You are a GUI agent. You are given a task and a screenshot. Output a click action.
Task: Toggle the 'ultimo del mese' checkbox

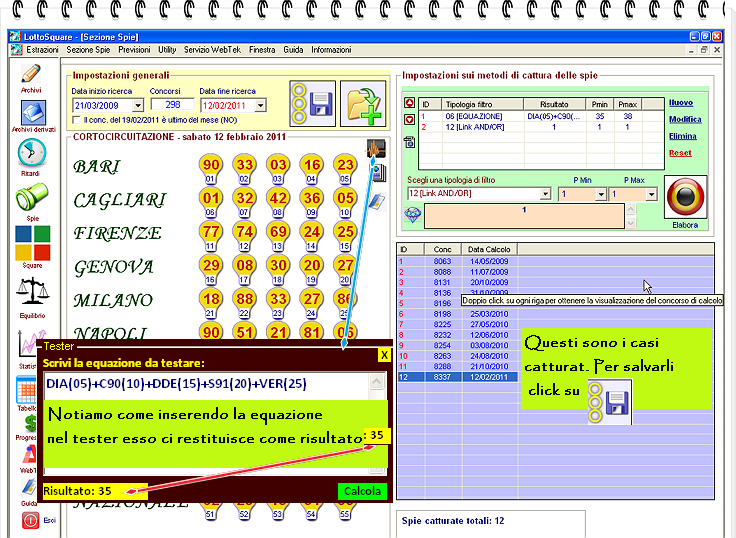76,120
